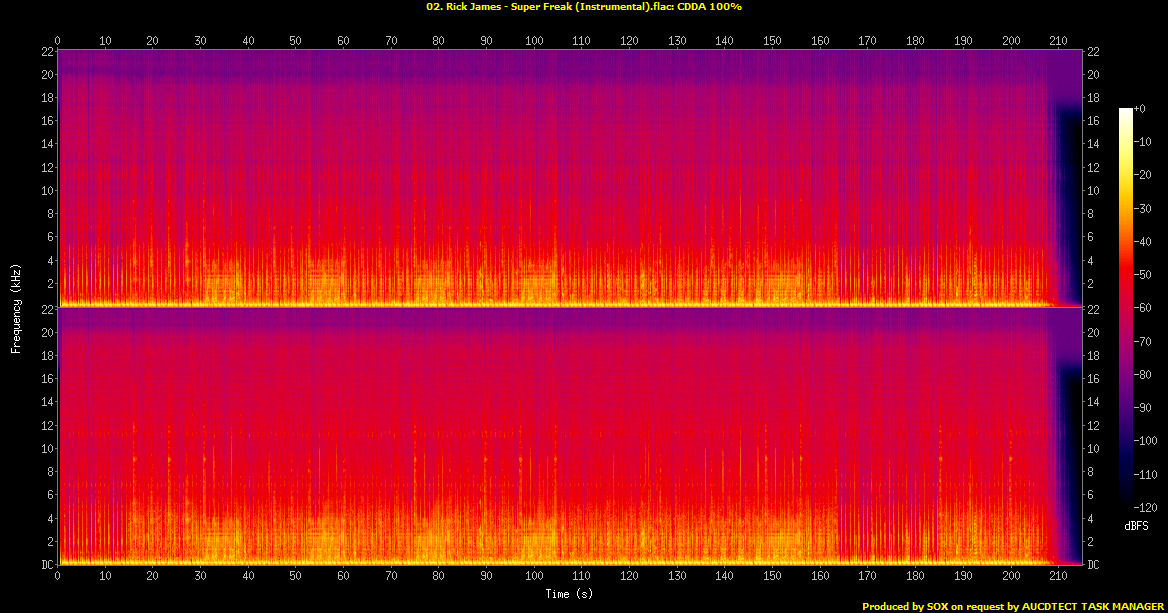Click the "50" tick on top time axis
The width and height of the screenshot is (1168, 613).
pos(296,41)
